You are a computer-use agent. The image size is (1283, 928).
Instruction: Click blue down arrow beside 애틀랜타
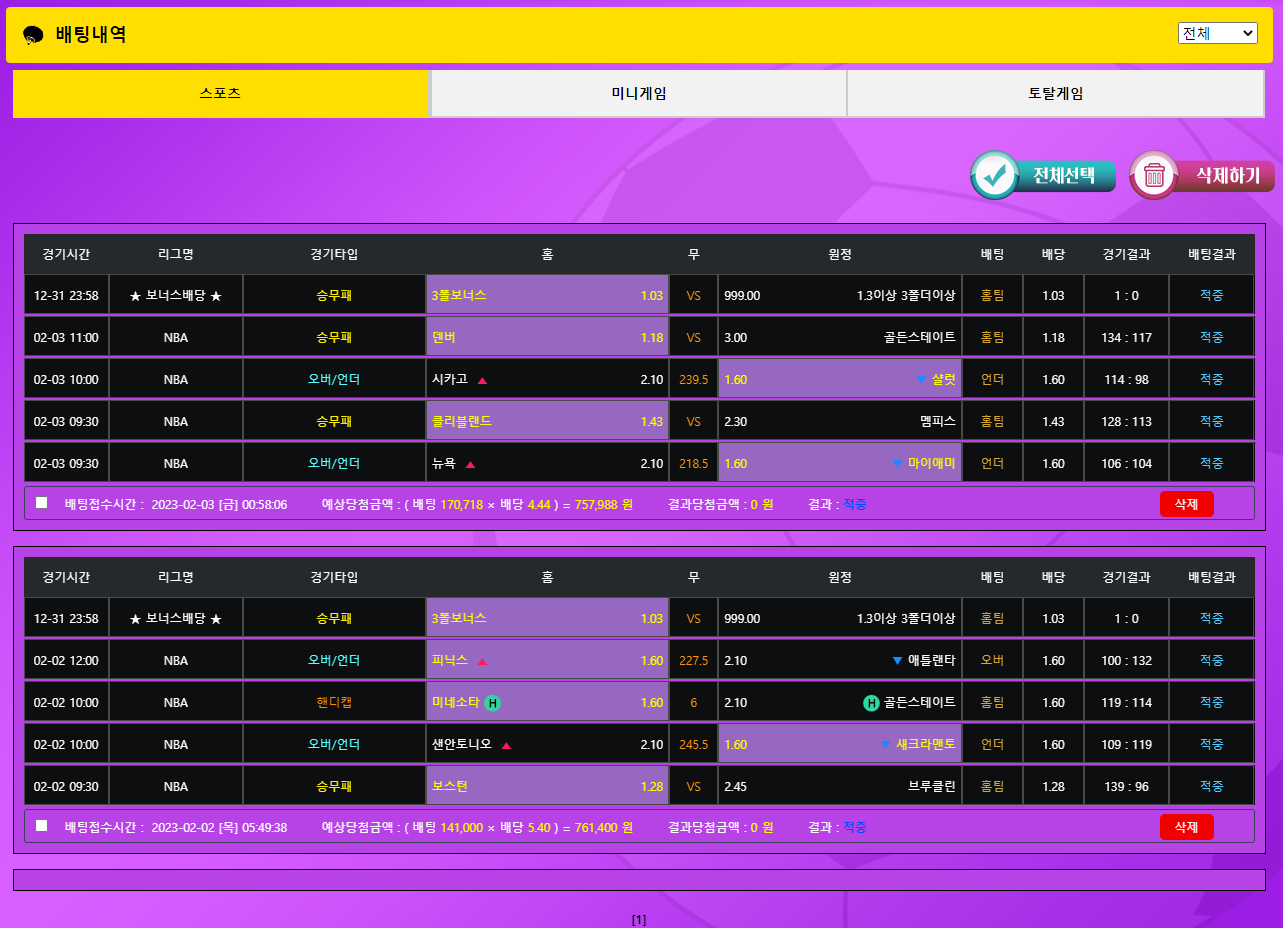pyautogui.click(x=897, y=661)
